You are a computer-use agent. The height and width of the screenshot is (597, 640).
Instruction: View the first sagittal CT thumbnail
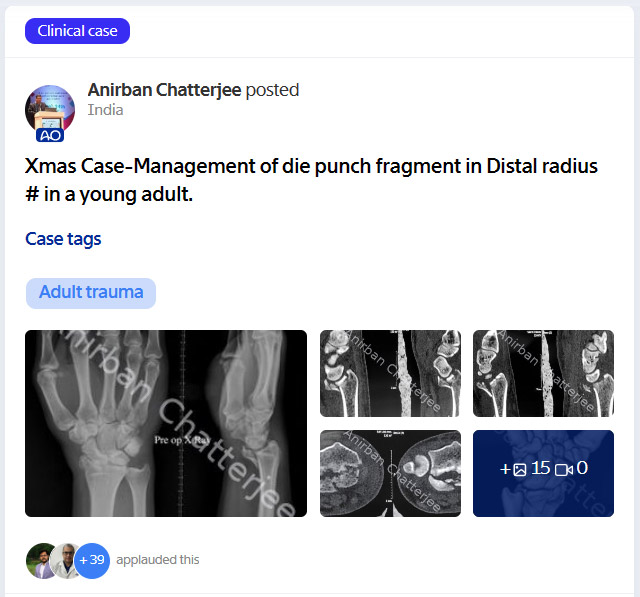390,373
